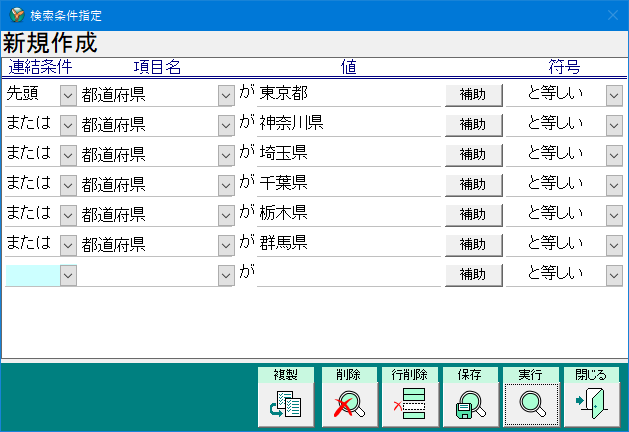Screen dimensions: 629x432
Task: Click the 保存 (save) icon button
Action: (470, 404)
